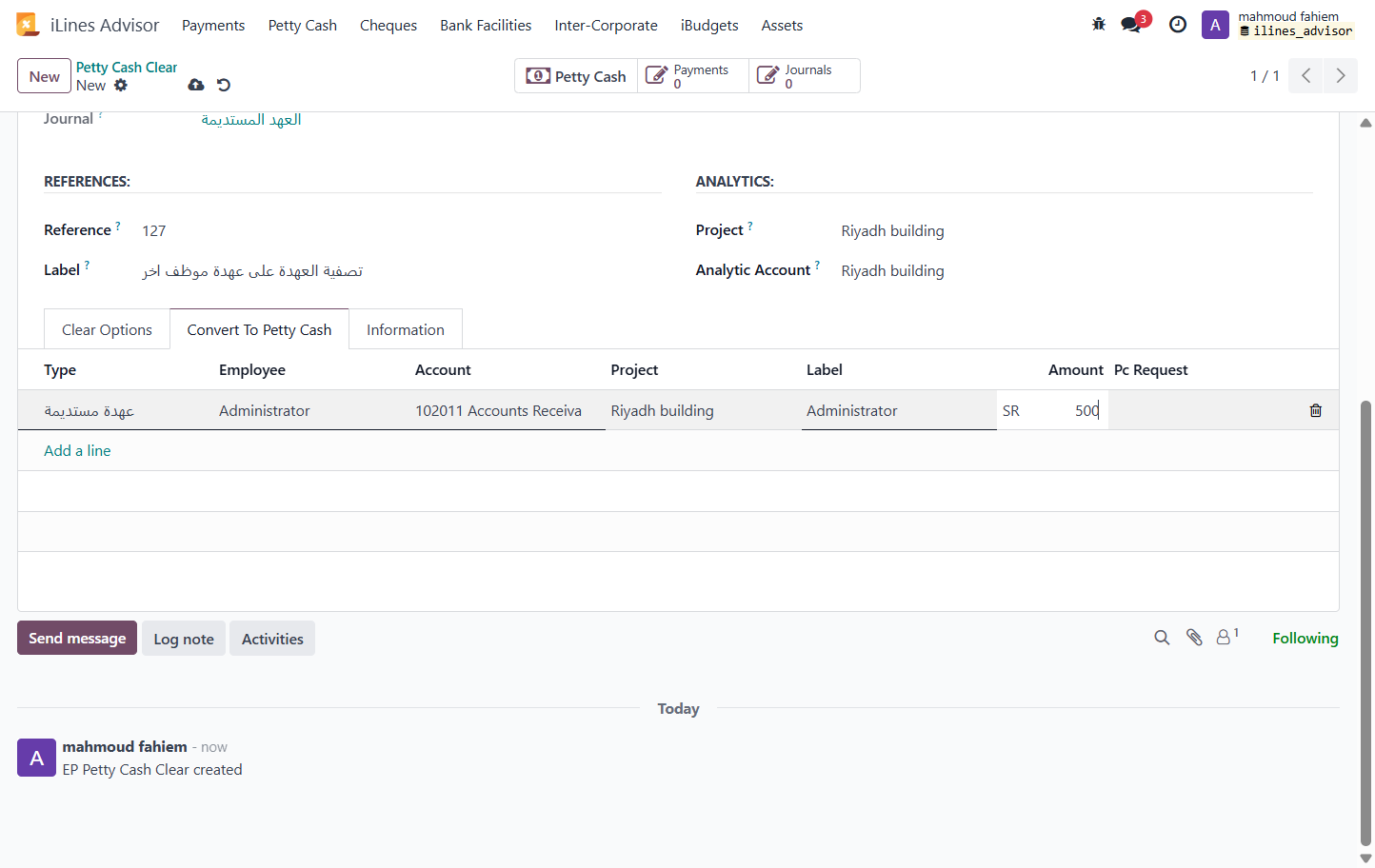
Task: Select the Convert To Petty Cash tab
Action: [259, 329]
